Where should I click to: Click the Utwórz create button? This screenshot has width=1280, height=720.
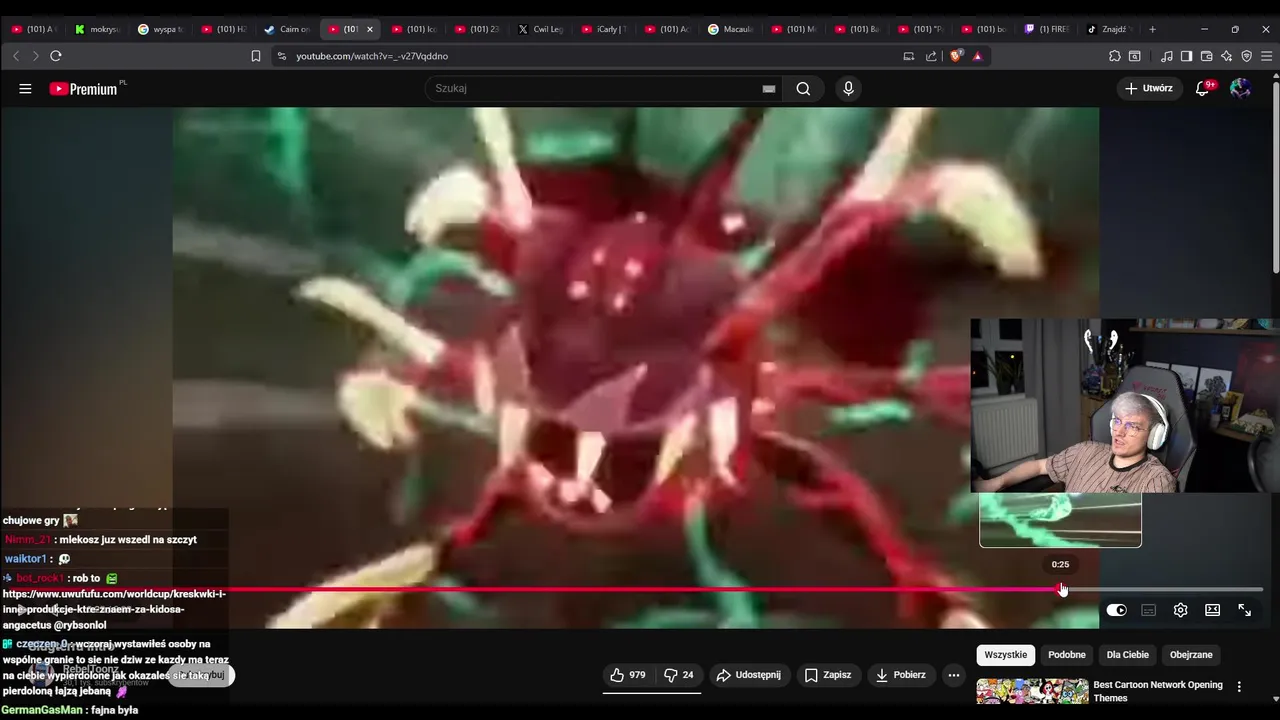1148,88
